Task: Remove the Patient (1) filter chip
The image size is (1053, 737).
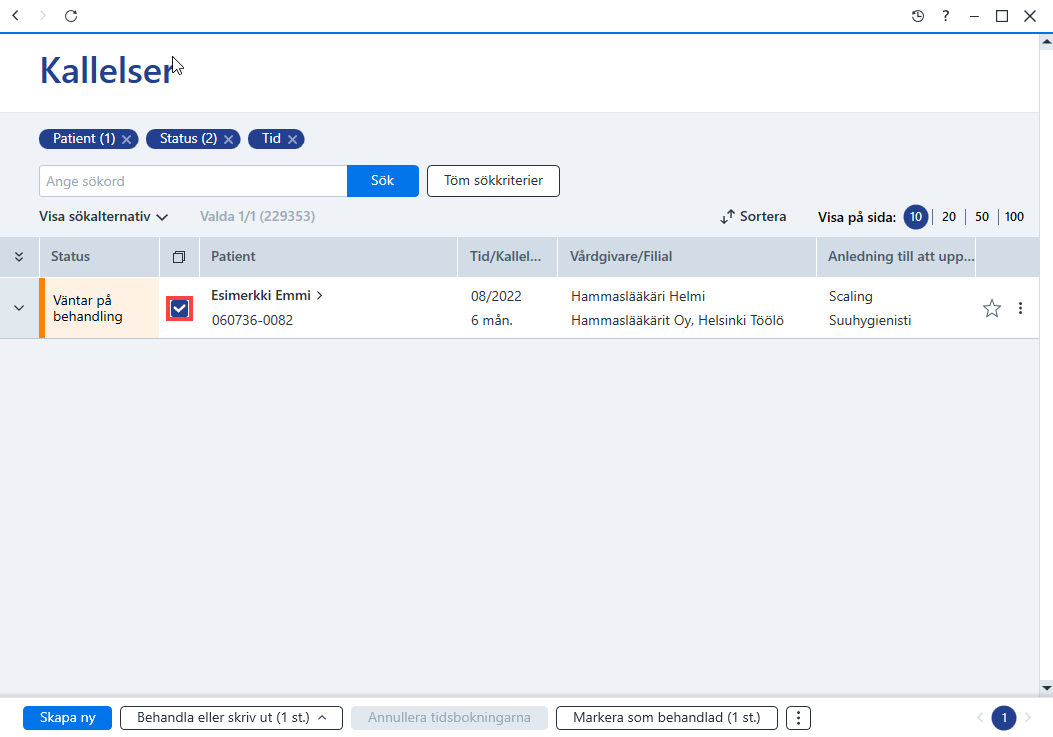Action: point(126,140)
